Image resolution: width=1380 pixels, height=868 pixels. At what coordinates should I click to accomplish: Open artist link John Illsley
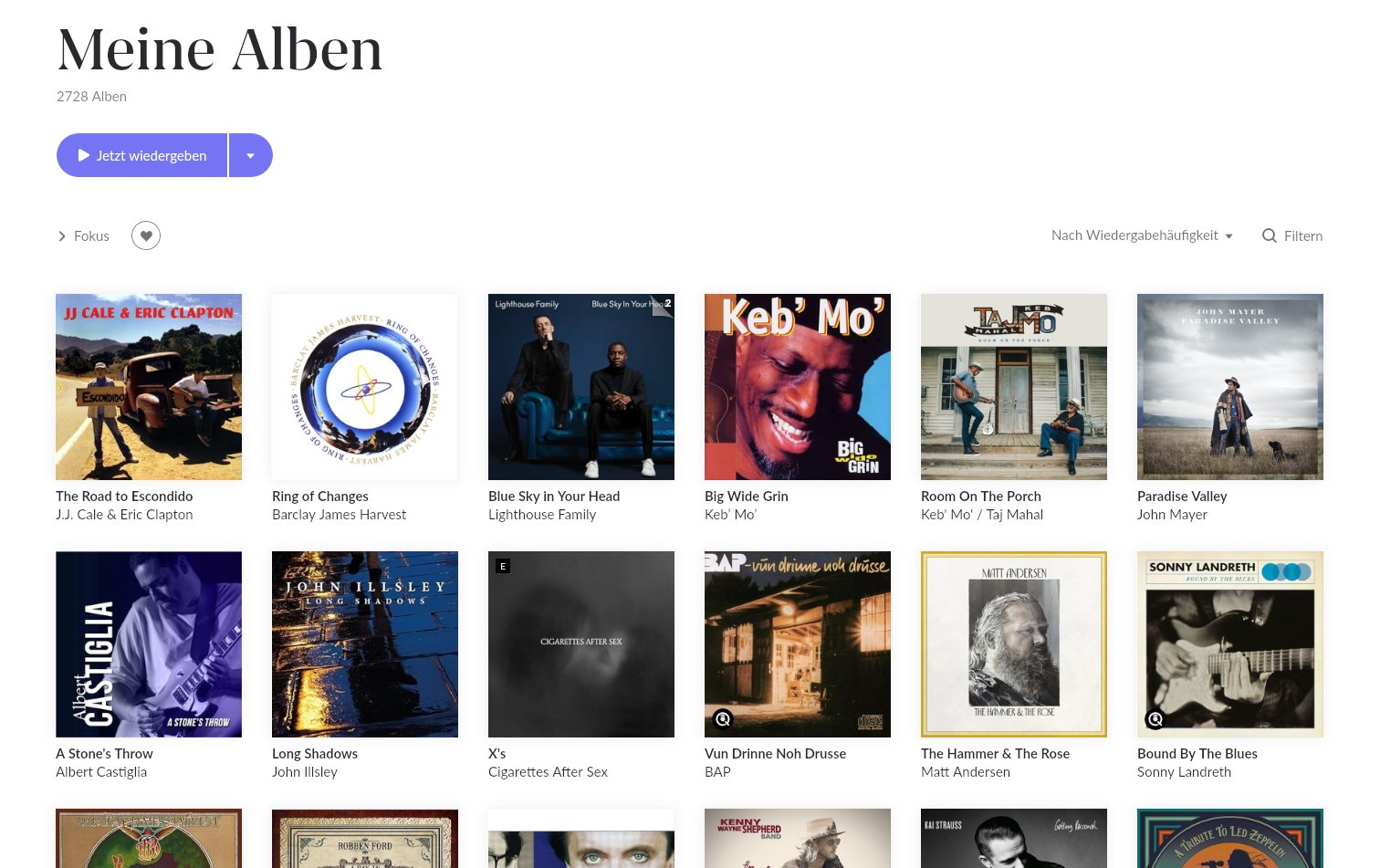305,772
